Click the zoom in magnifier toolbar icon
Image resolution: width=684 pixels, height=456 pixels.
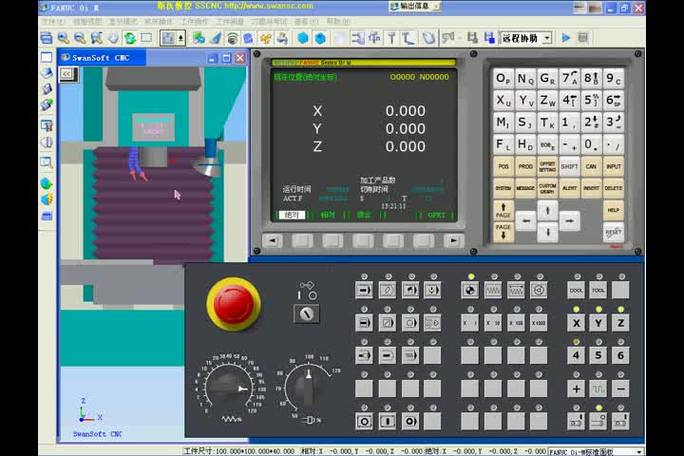(63, 38)
